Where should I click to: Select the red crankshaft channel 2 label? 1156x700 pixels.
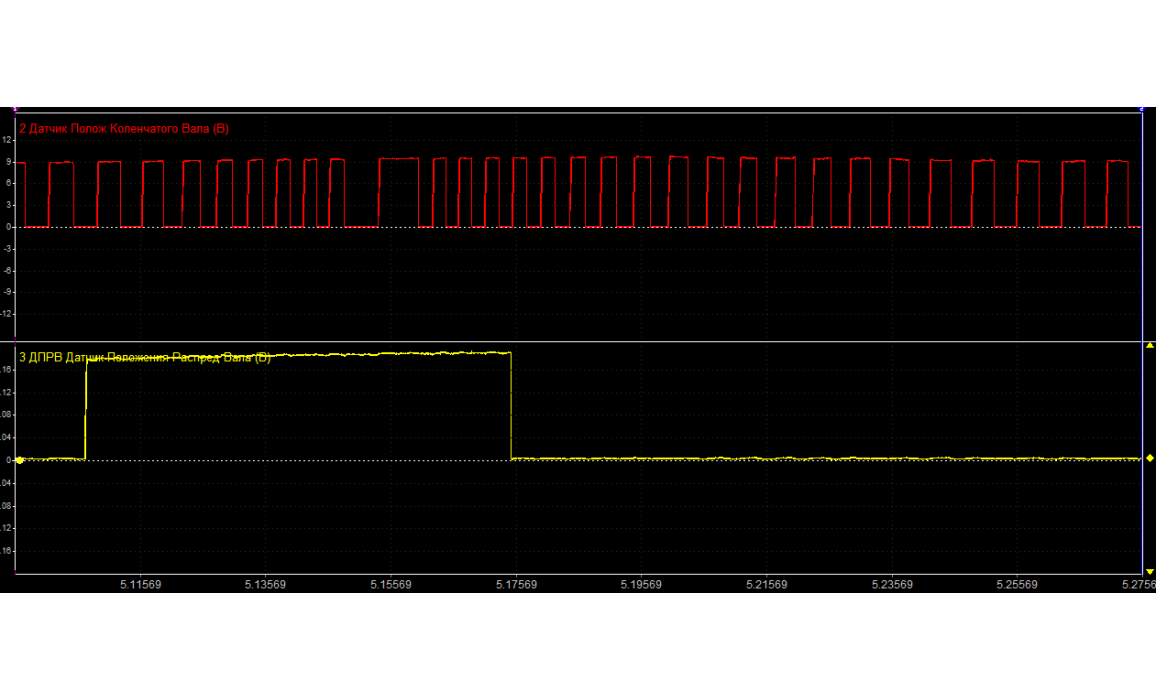(x=124, y=129)
